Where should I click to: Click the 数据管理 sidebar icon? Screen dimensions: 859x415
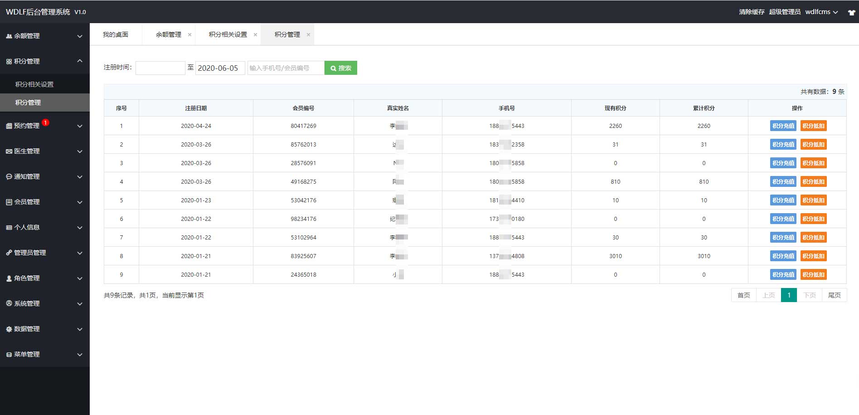[9, 329]
